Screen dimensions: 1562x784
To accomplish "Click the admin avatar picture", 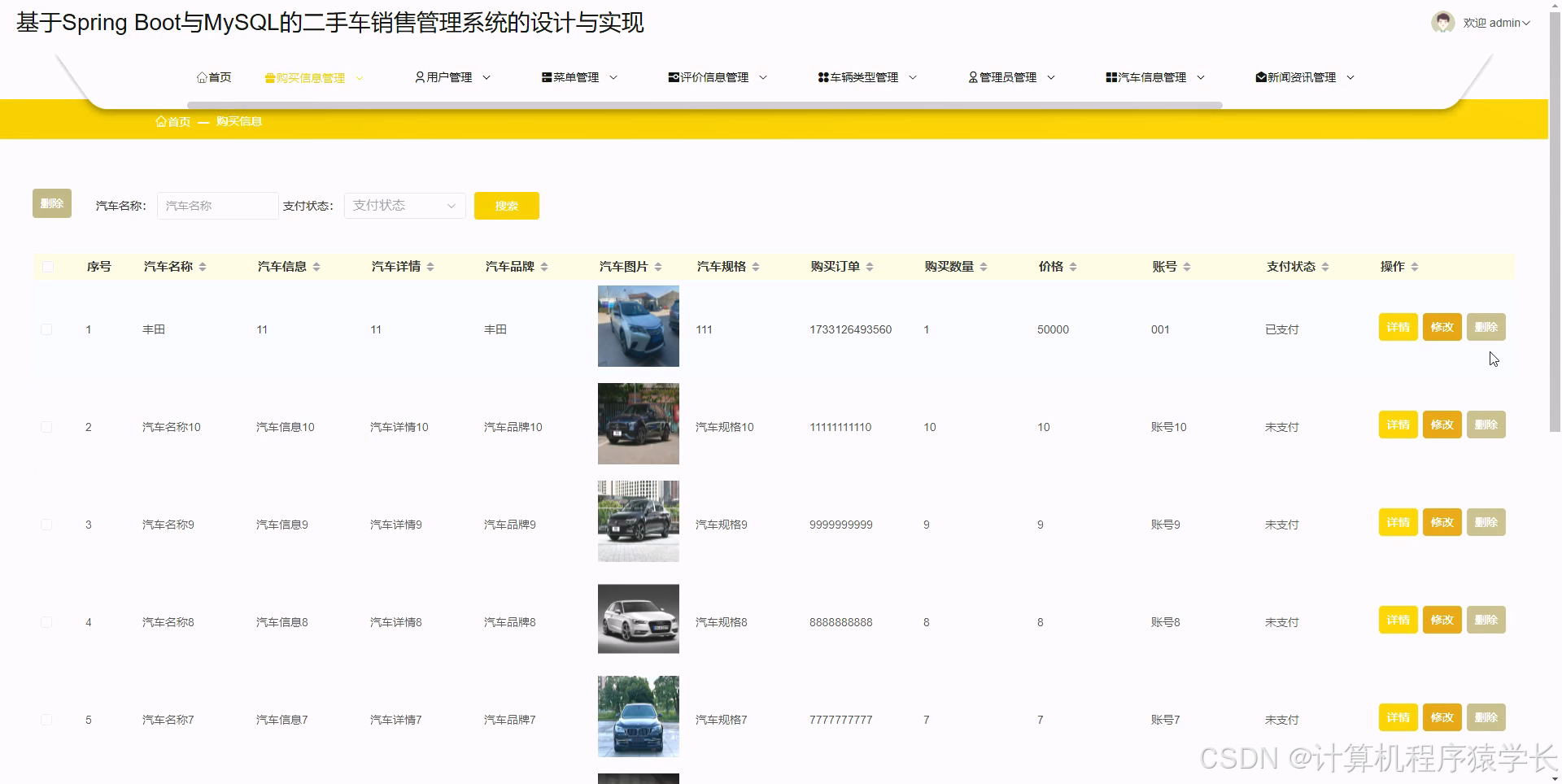I will pyautogui.click(x=1443, y=22).
